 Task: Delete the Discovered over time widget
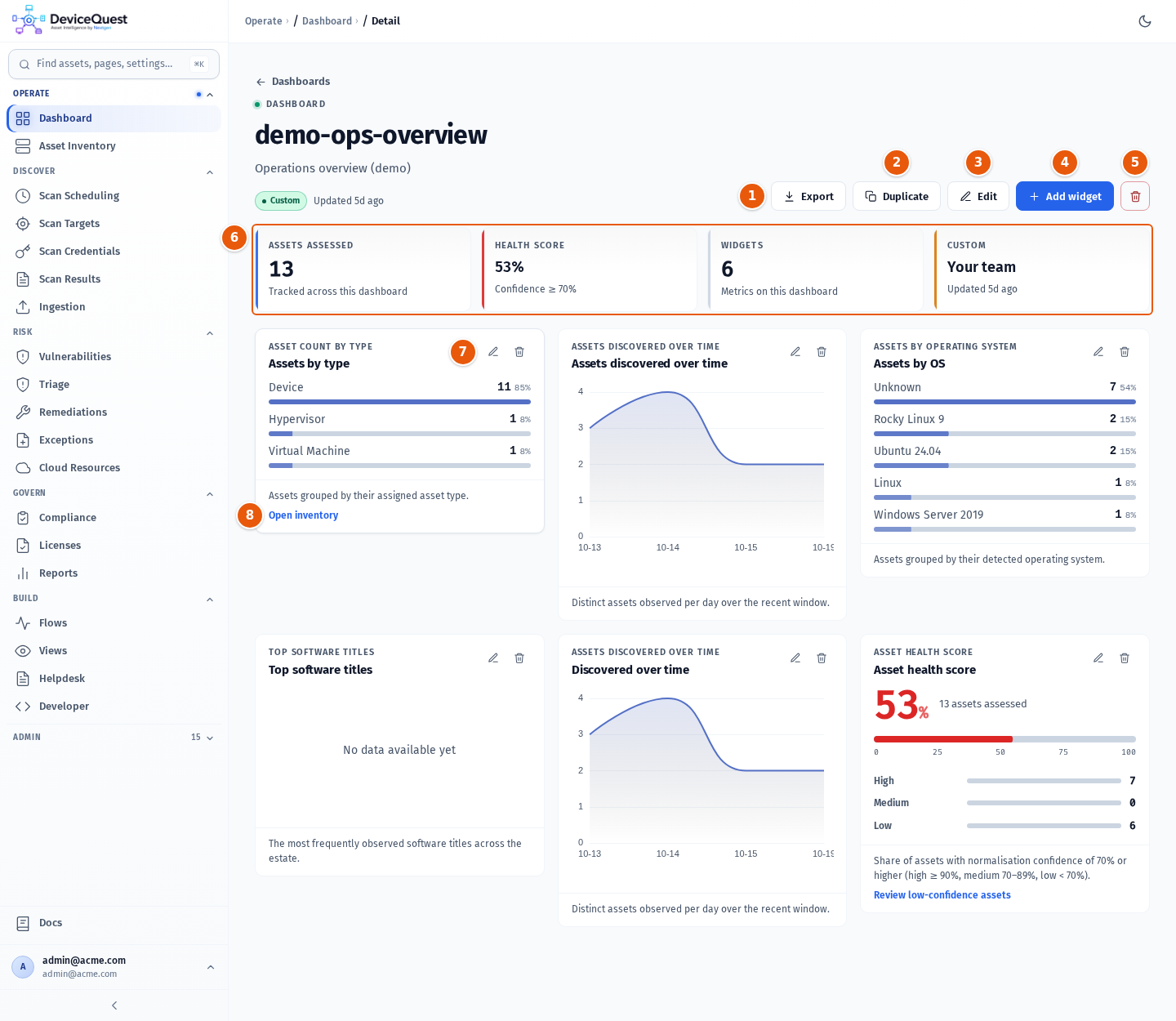click(x=822, y=658)
